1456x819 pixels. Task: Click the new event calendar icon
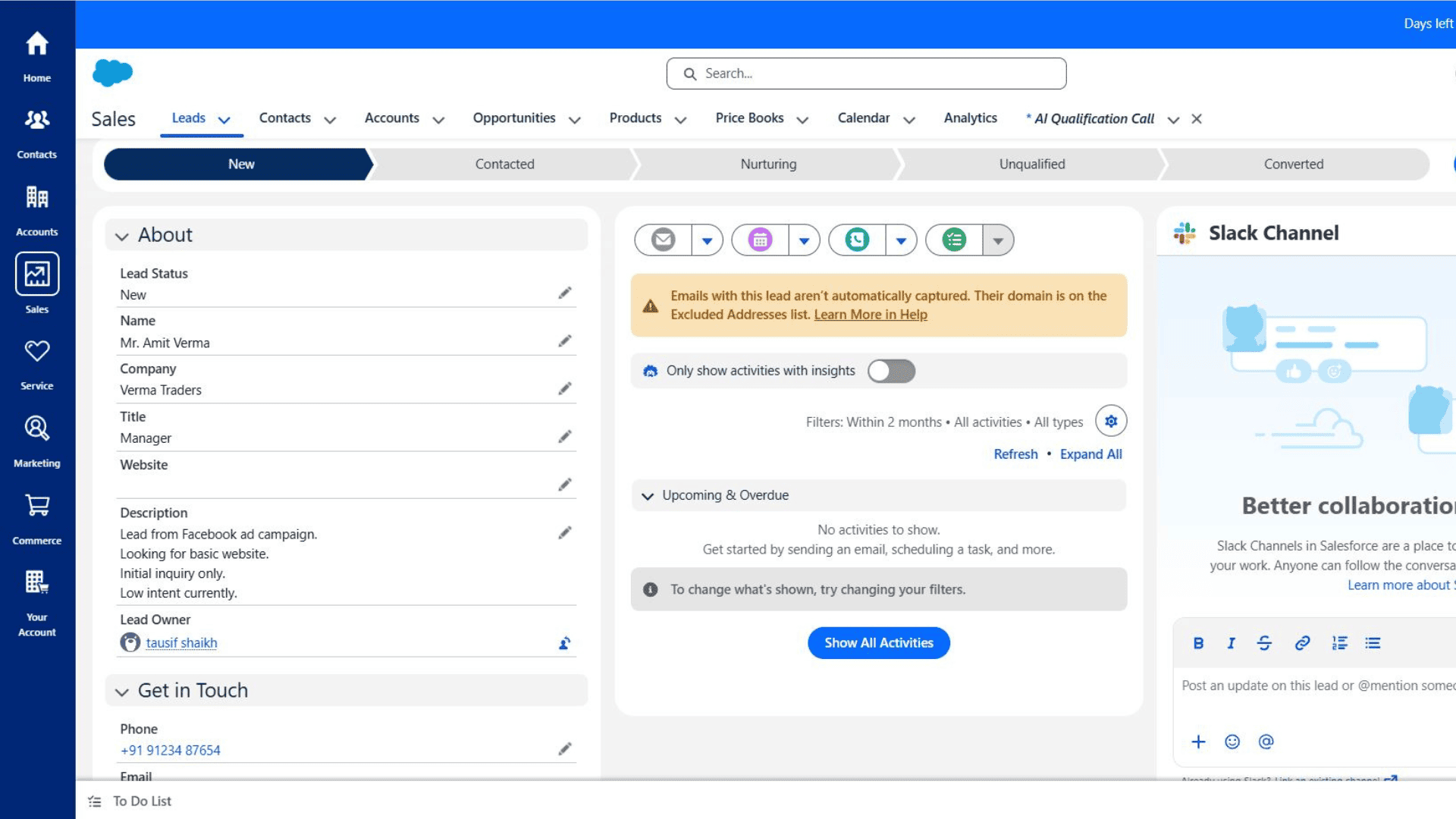point(760,240)
